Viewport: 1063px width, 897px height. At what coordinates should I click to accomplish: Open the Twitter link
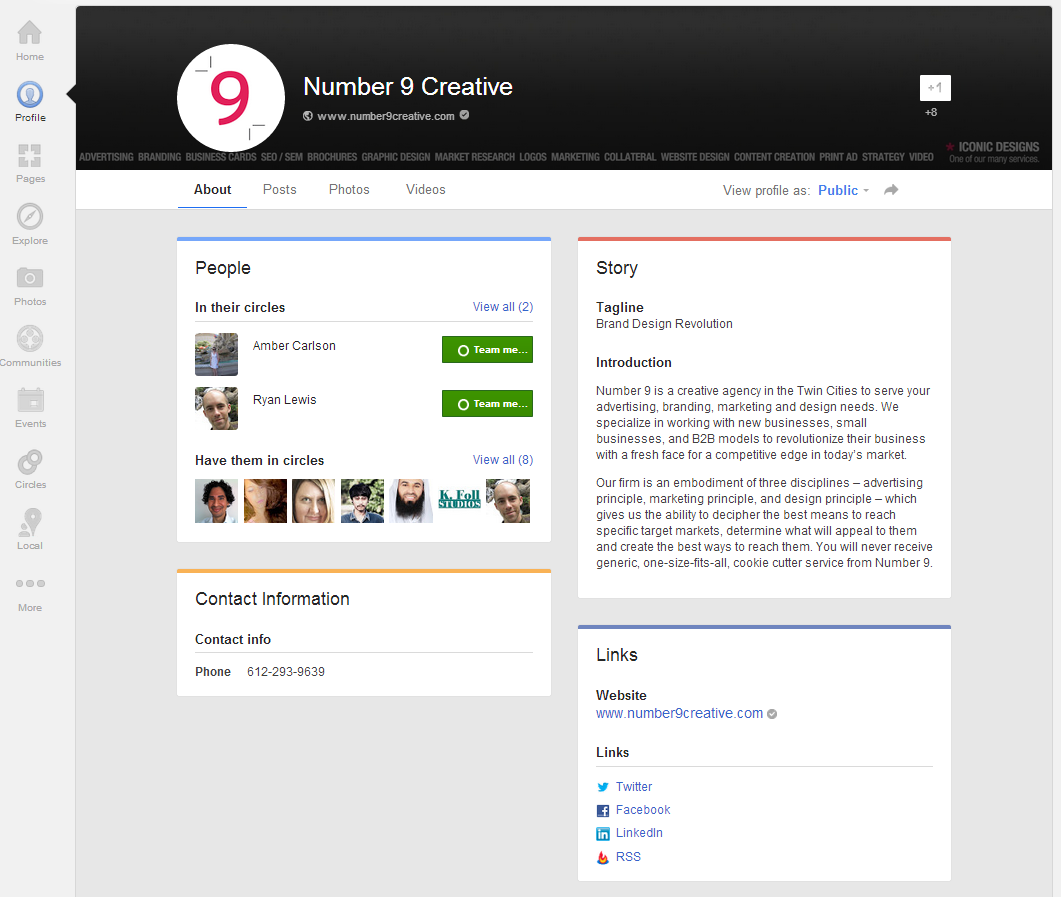click(x=634, y=787)
